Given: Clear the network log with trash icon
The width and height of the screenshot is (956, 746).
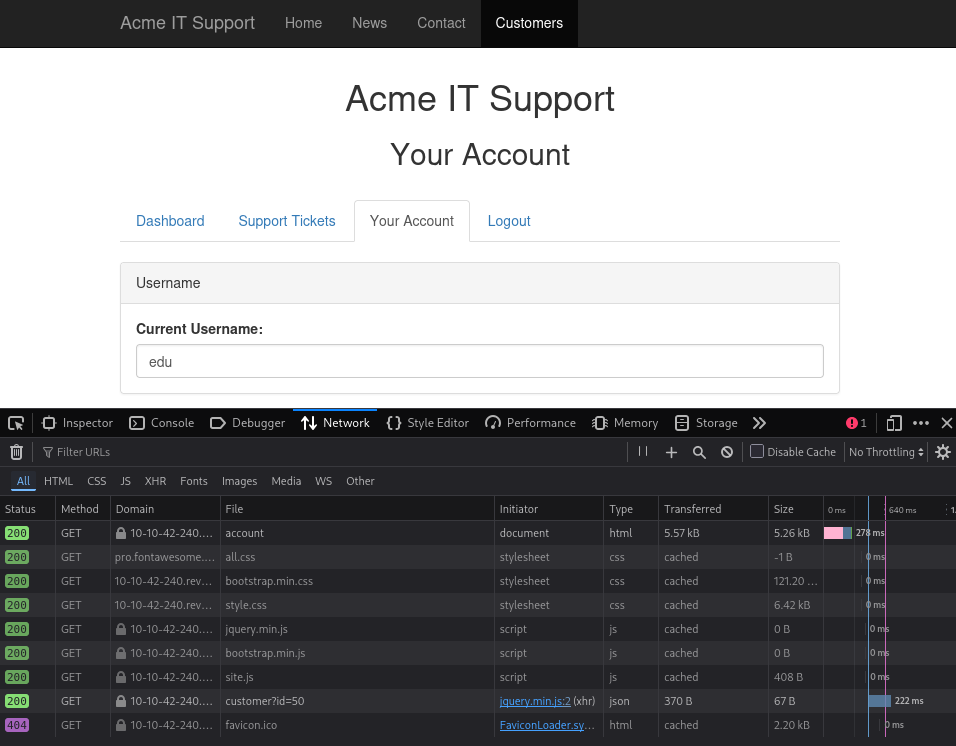Looking at the screenshot, I should click(16, 452).
